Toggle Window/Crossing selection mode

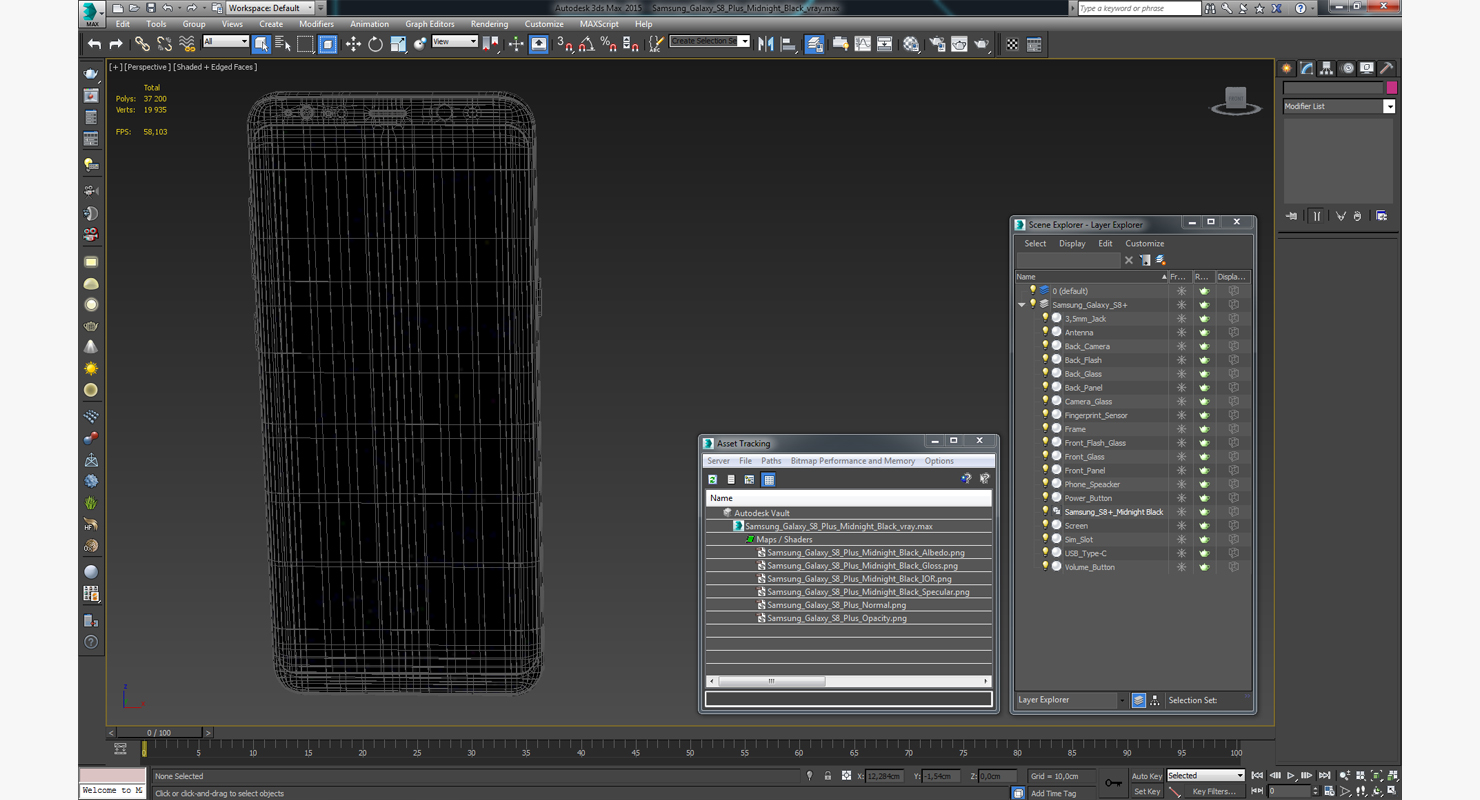pos(328,44)
